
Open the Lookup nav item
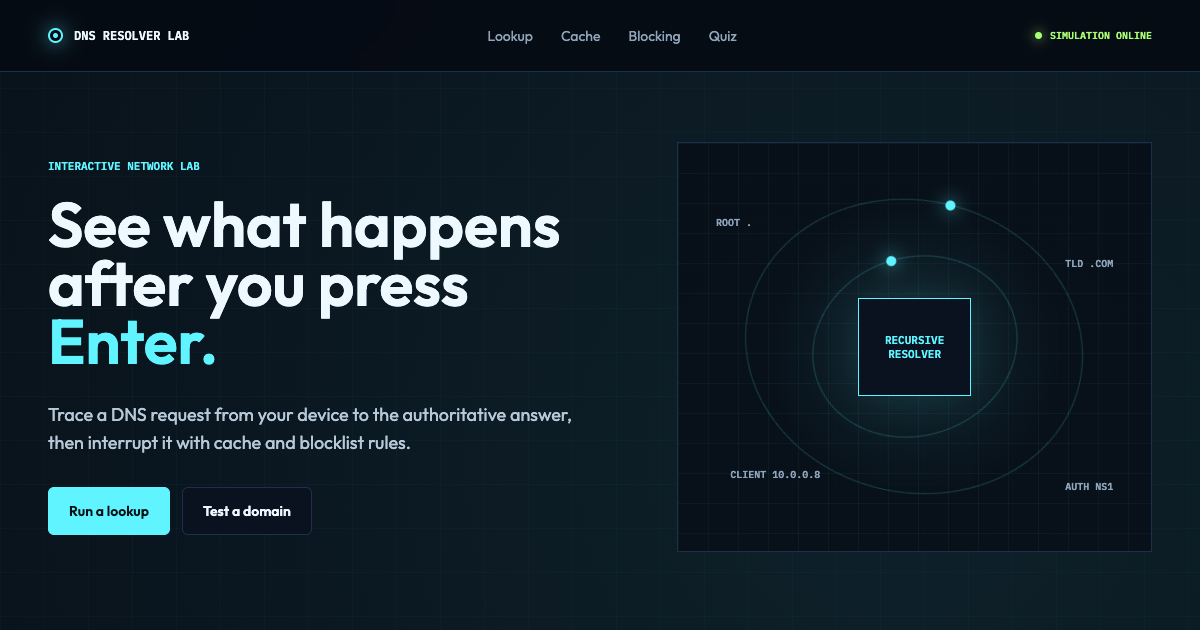510,36
